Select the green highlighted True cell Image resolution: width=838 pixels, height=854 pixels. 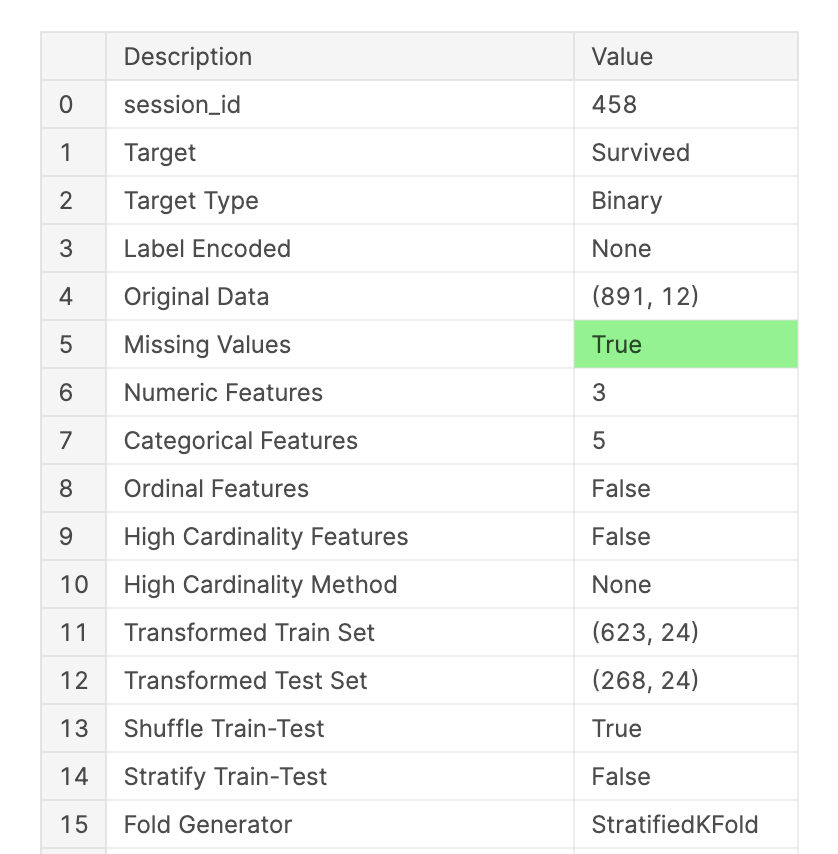click(x=685, y=345)
